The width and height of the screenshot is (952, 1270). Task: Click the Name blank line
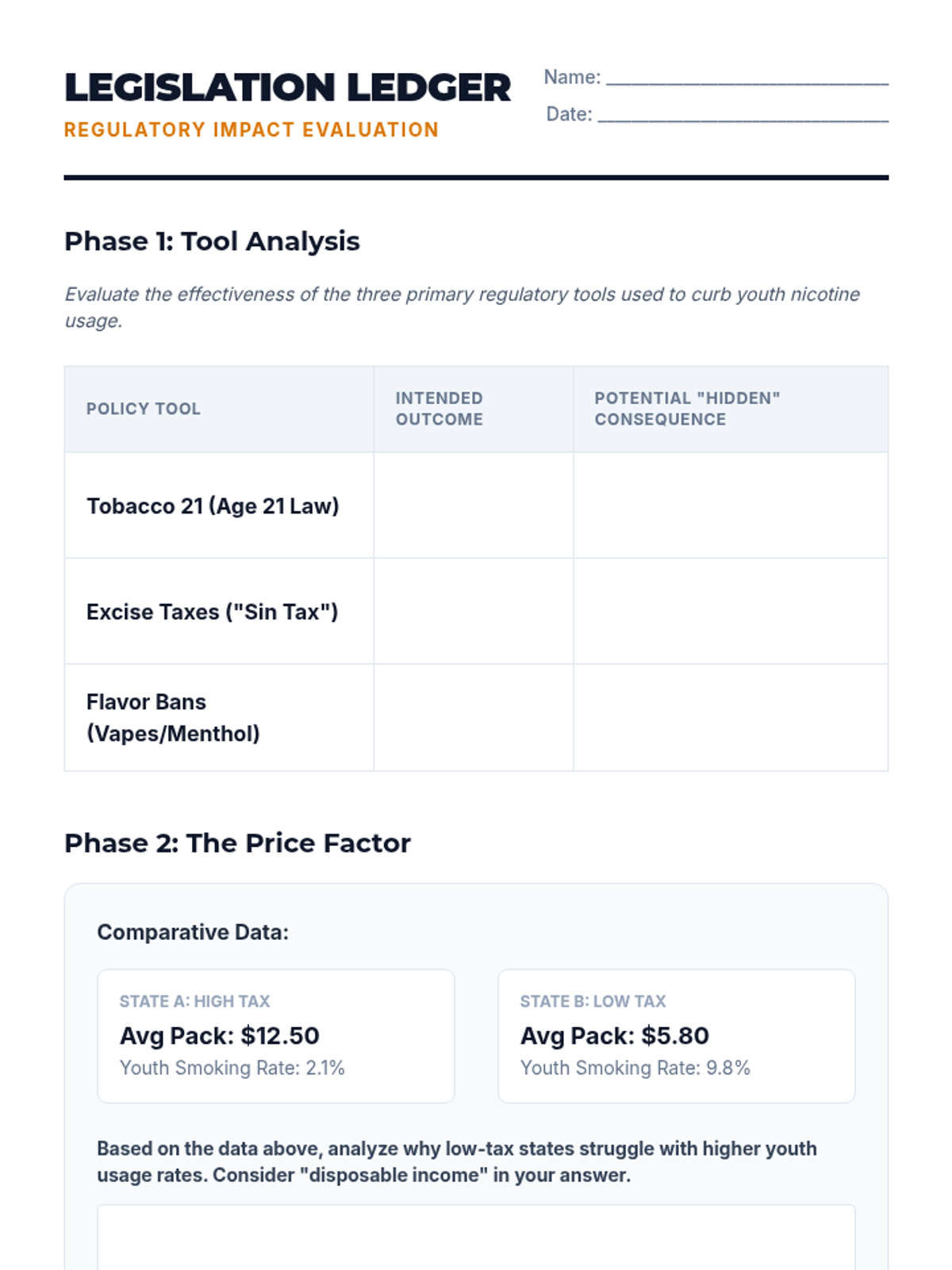point(746,78)
